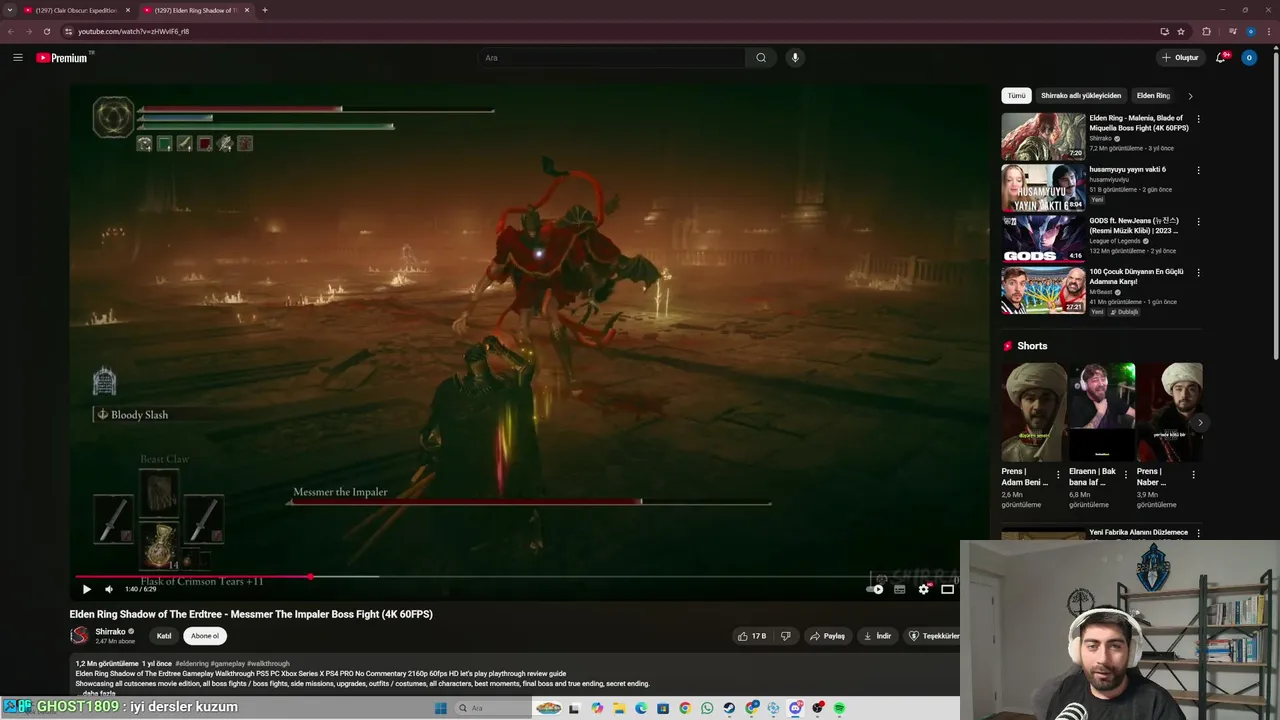The height and width of the screenshot is (720, 1280).
Task: Bookmark this page with the star icon
Action: (1181, 31)
